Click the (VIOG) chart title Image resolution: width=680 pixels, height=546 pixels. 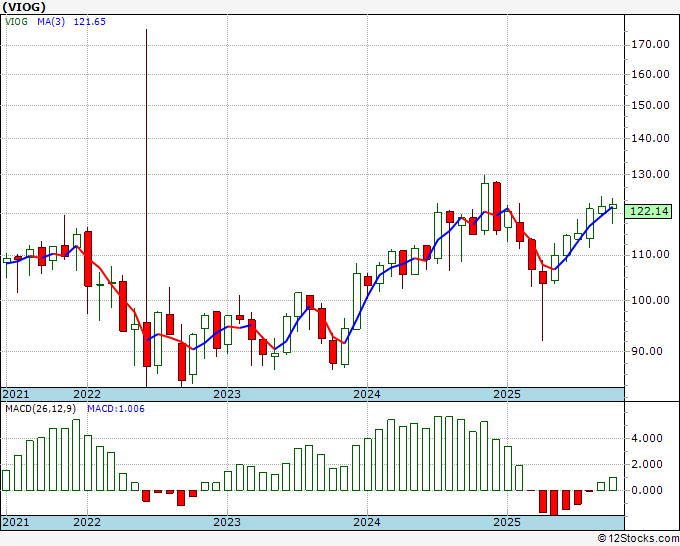(x=23, y=7)
